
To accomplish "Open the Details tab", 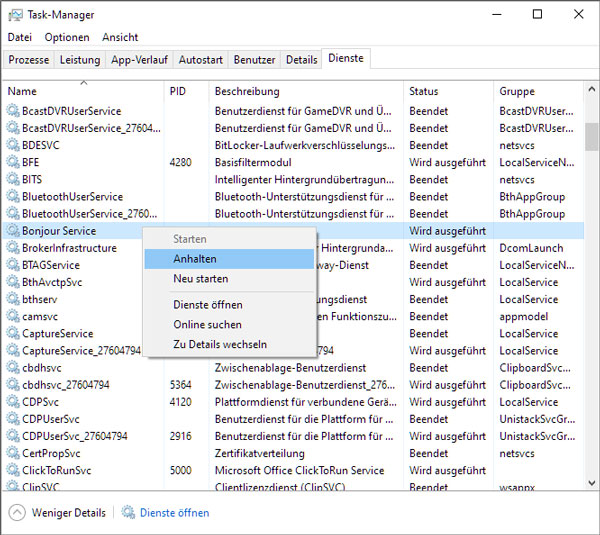I will [x=302, y=60].
